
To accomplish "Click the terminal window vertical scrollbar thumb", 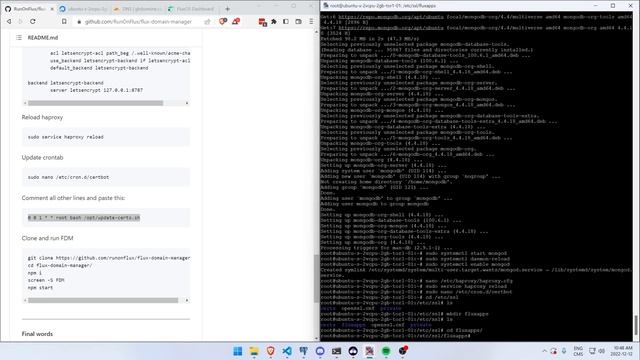I will tap(636, 324).
